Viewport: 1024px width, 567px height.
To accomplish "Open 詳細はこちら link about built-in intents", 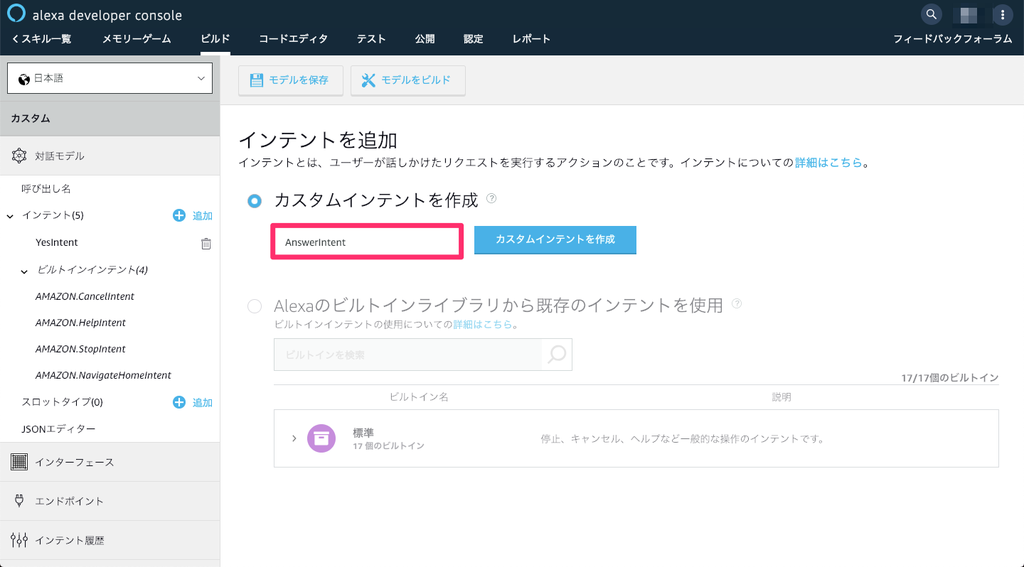I will [483, 324].
